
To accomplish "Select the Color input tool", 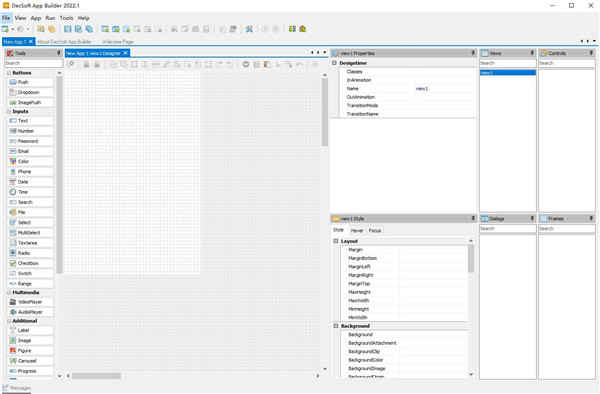I will [x=31, y=161].
